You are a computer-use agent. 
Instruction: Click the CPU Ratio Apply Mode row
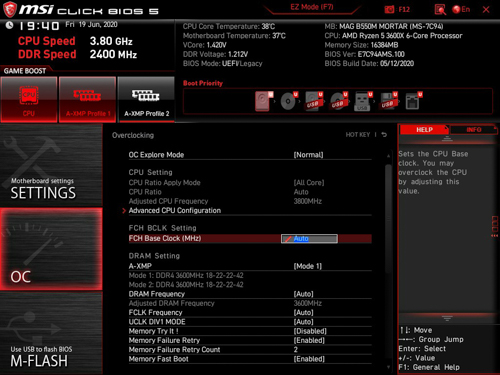pos(250,183)
